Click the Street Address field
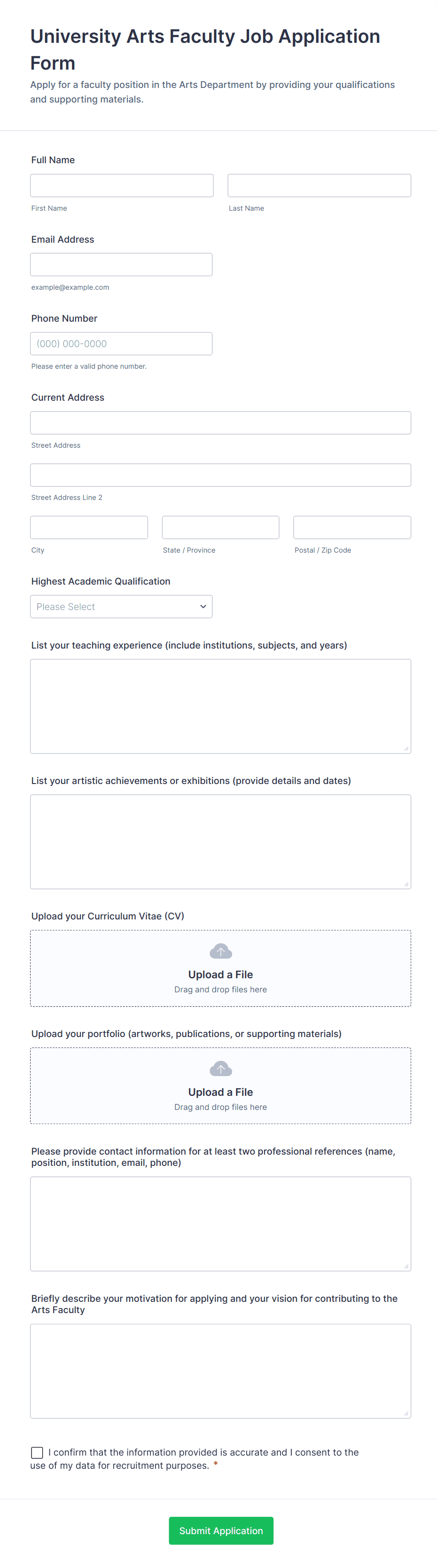 pyautogui.click(x=220, y=422)
